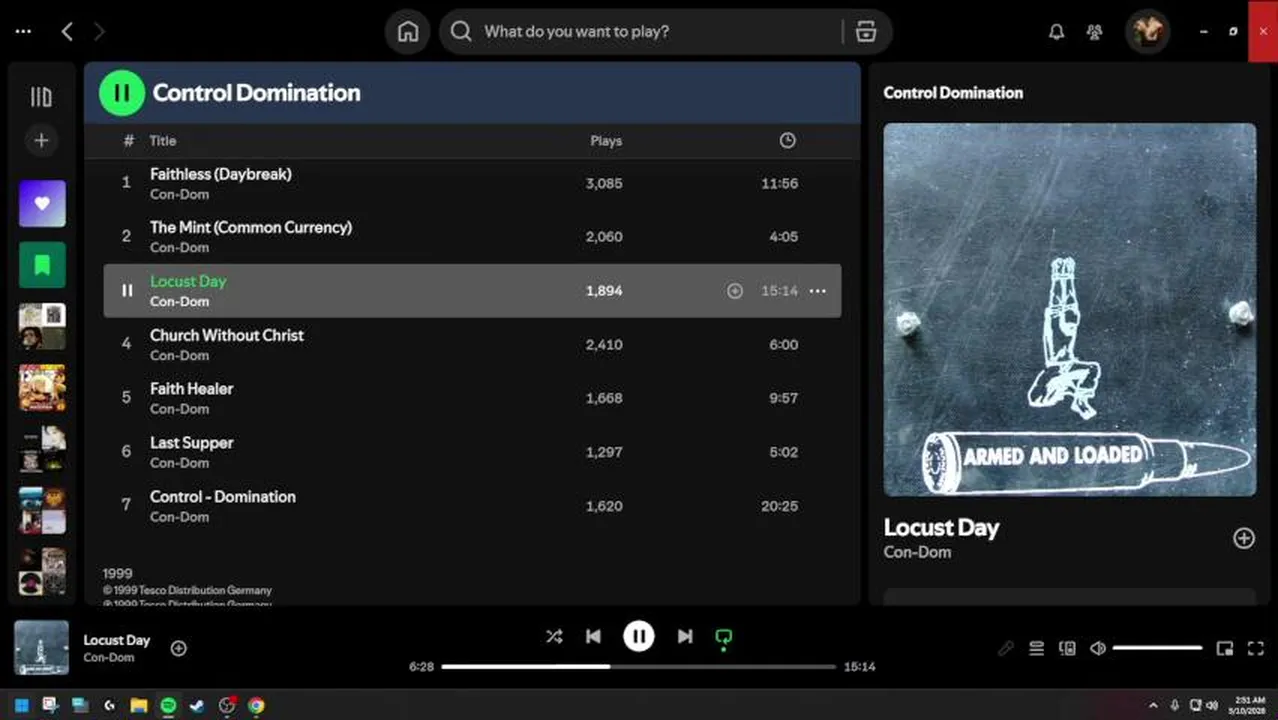The image size is (1278, 720).
Task: Select The Mint (Common Currency) track
Action: [251, 228]
